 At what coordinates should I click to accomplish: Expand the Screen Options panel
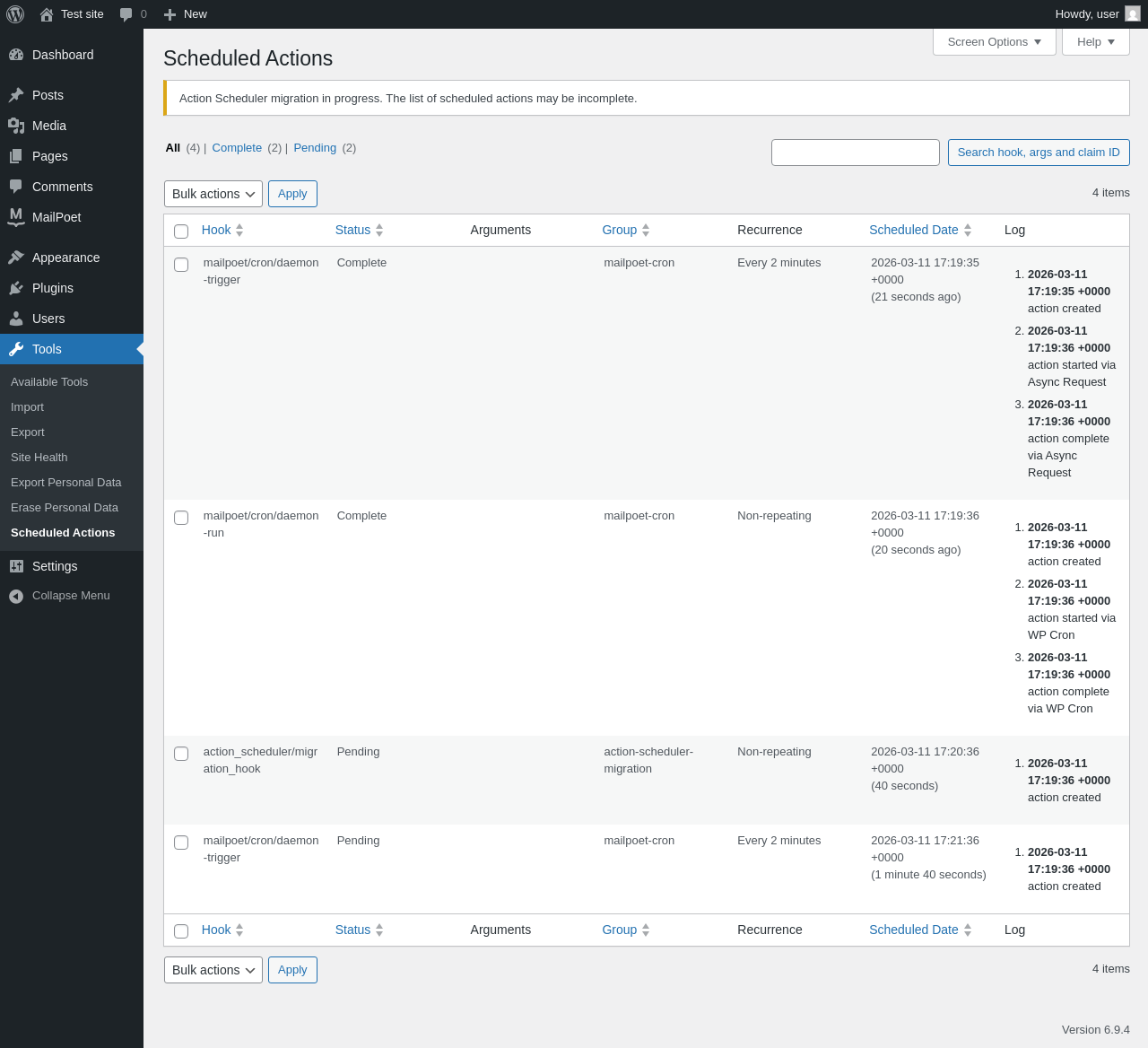(x=994, y=42)
